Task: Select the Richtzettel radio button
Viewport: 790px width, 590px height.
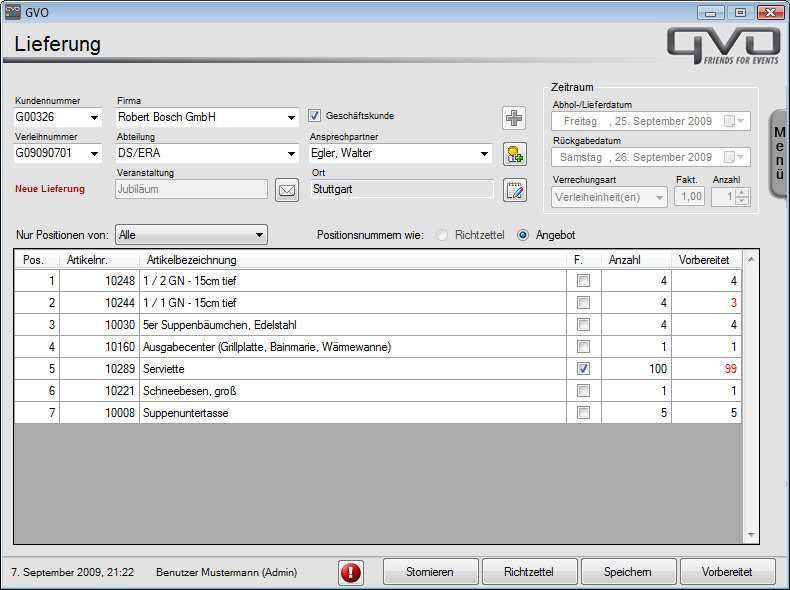Action: tap(442, 235)
